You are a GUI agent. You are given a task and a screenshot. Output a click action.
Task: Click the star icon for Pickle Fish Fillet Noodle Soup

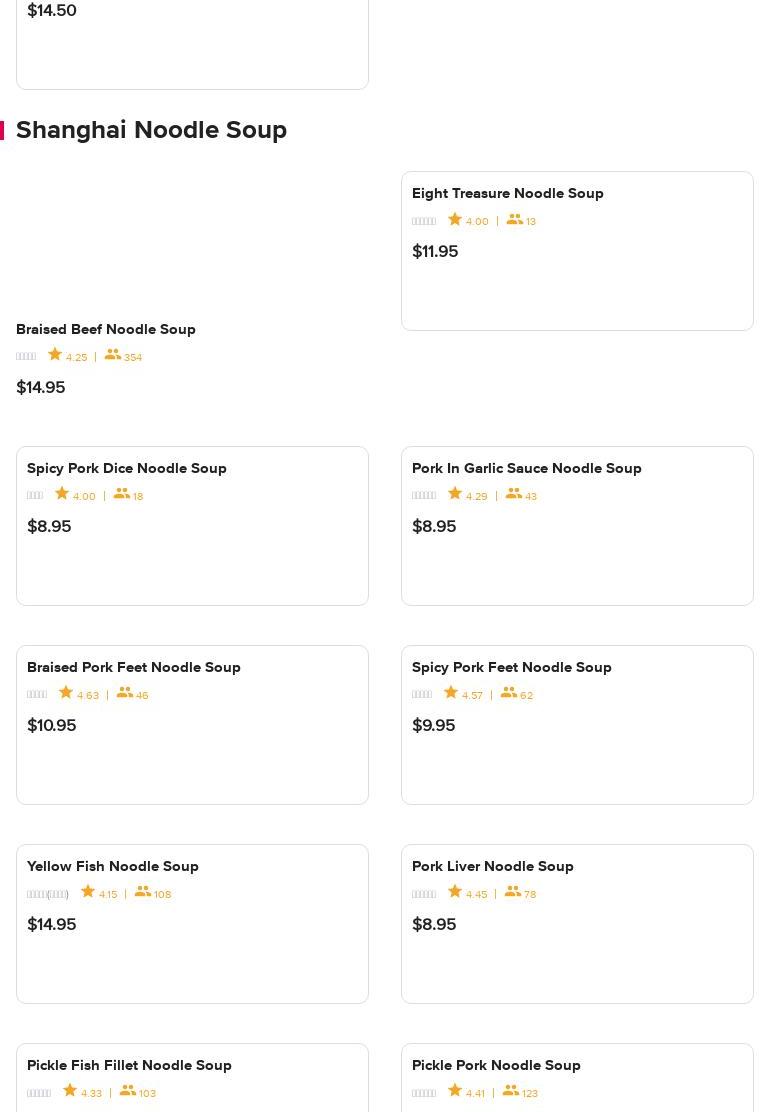(70, 1091)
